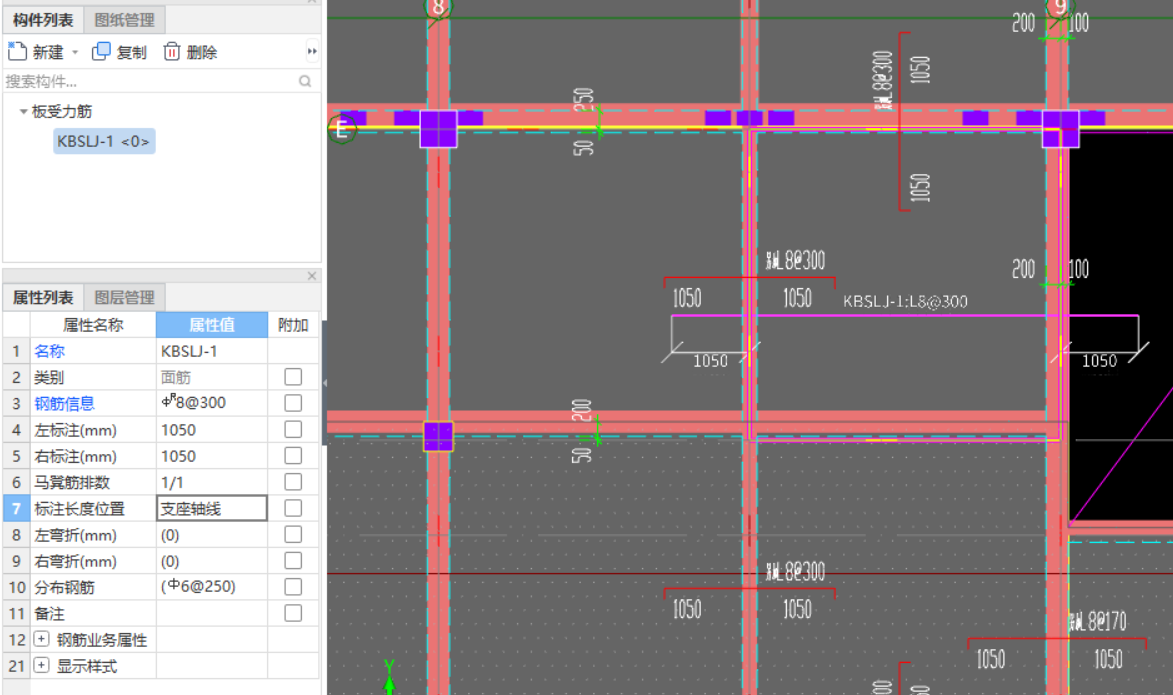Close the properties panel with X

(312, 276)
